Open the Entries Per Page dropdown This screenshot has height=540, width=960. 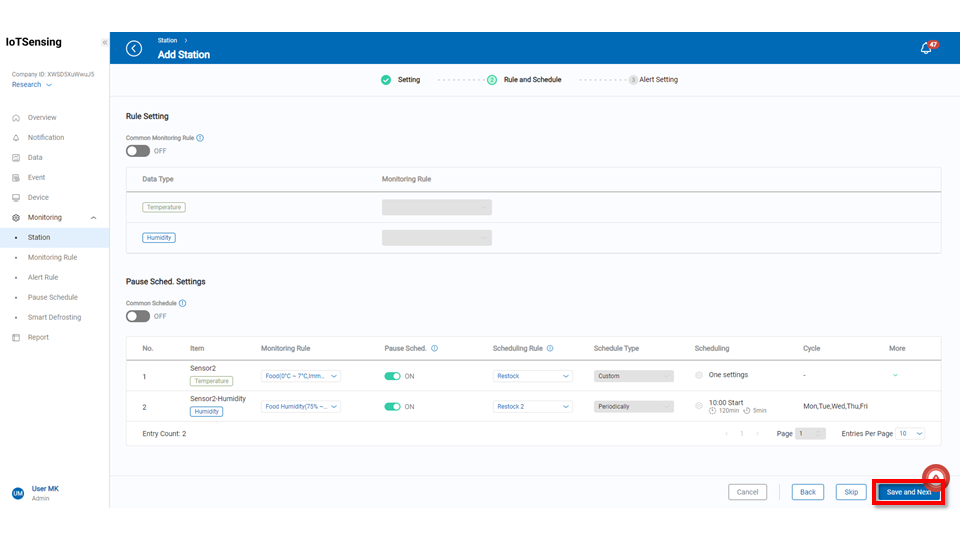click(x=911, y=434)
